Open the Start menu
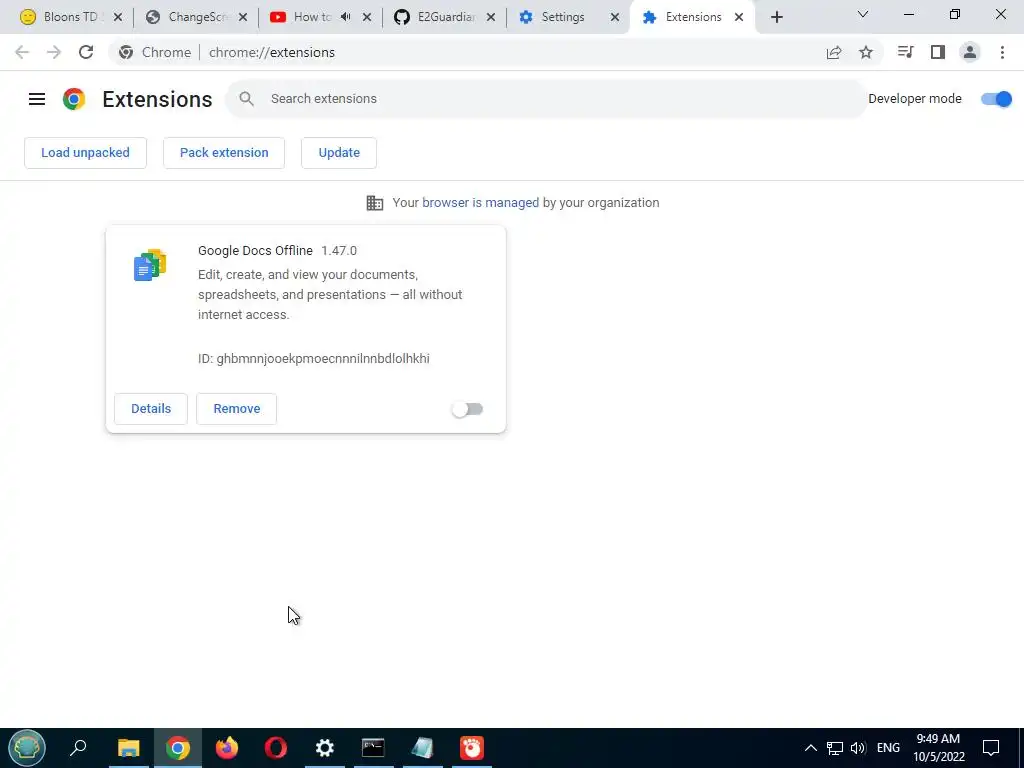This screenshot has height=768, width=1024. pos(27,748)
